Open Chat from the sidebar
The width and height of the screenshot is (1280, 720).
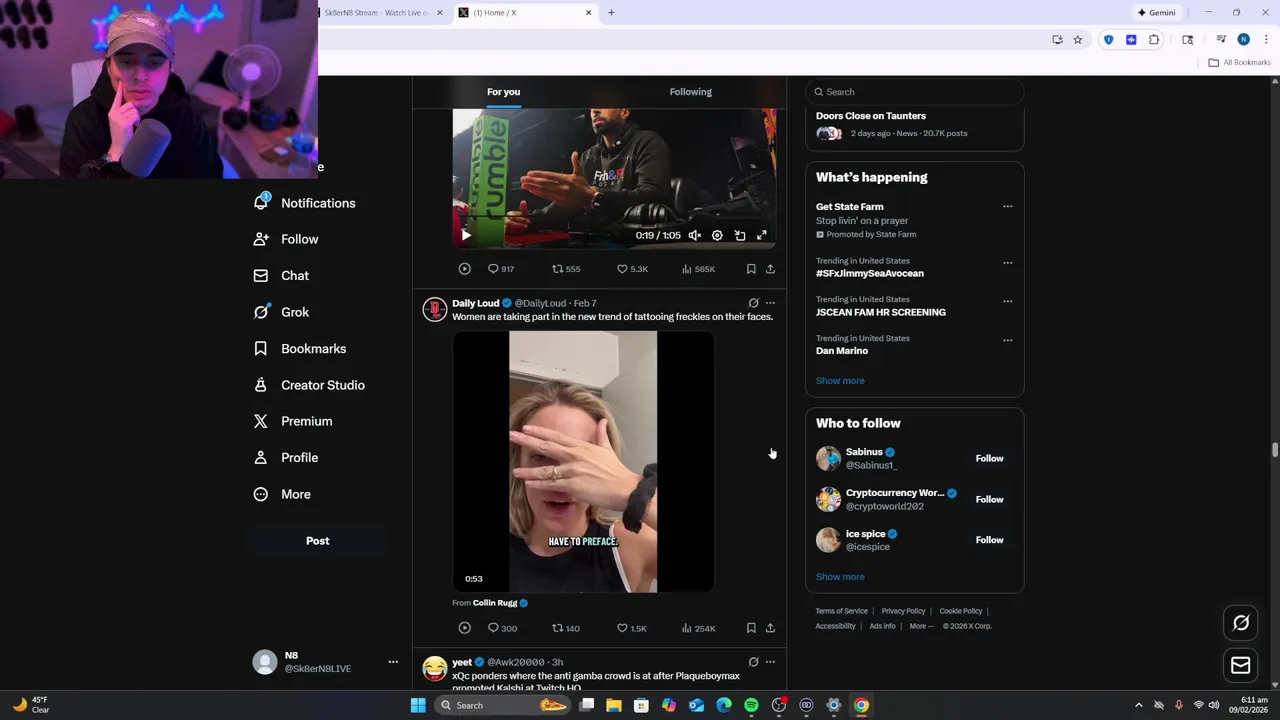coord(281,276)
